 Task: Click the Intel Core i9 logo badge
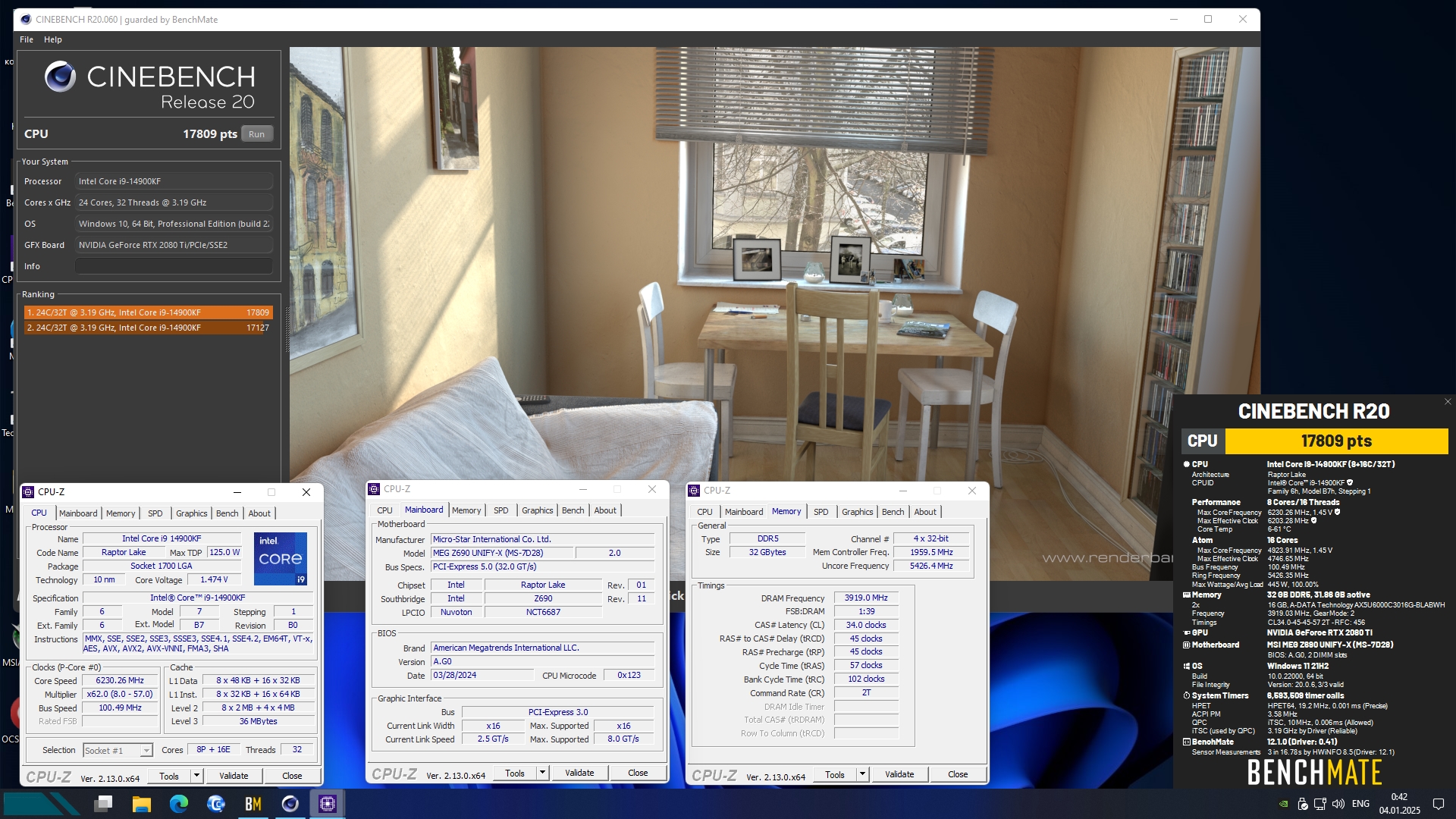point(281,559)
